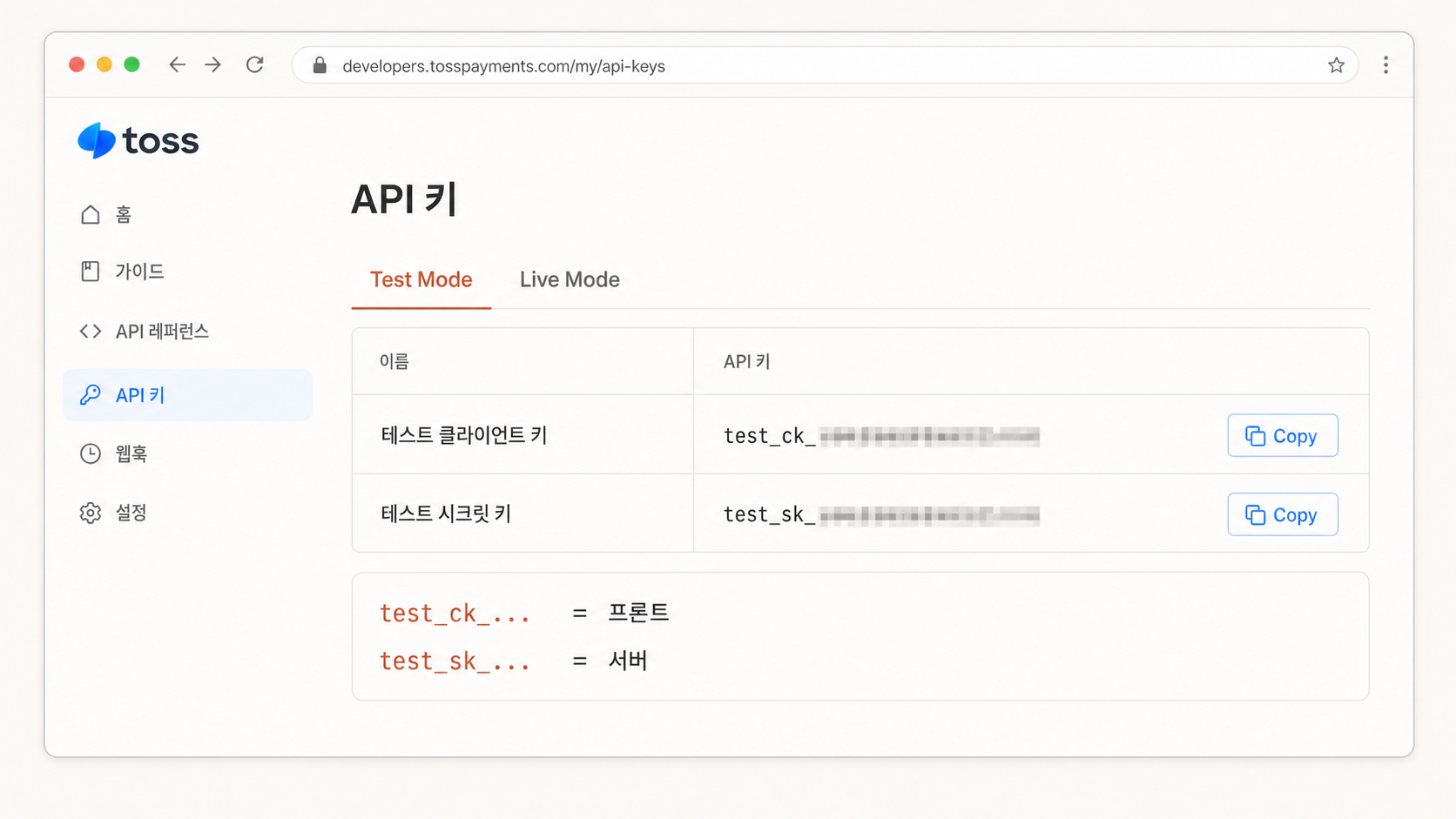Screen dimensions: 1456x819
Task: Click the lock icon in address bar
Action: [320, 65]
